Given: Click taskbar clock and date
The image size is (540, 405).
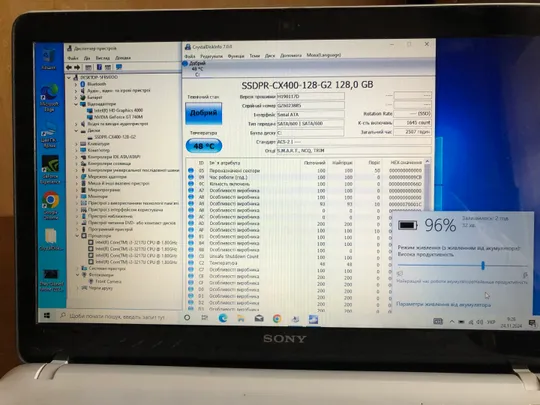Looking at the screenshot, I should pyautogui.click(x=511, y=322).
